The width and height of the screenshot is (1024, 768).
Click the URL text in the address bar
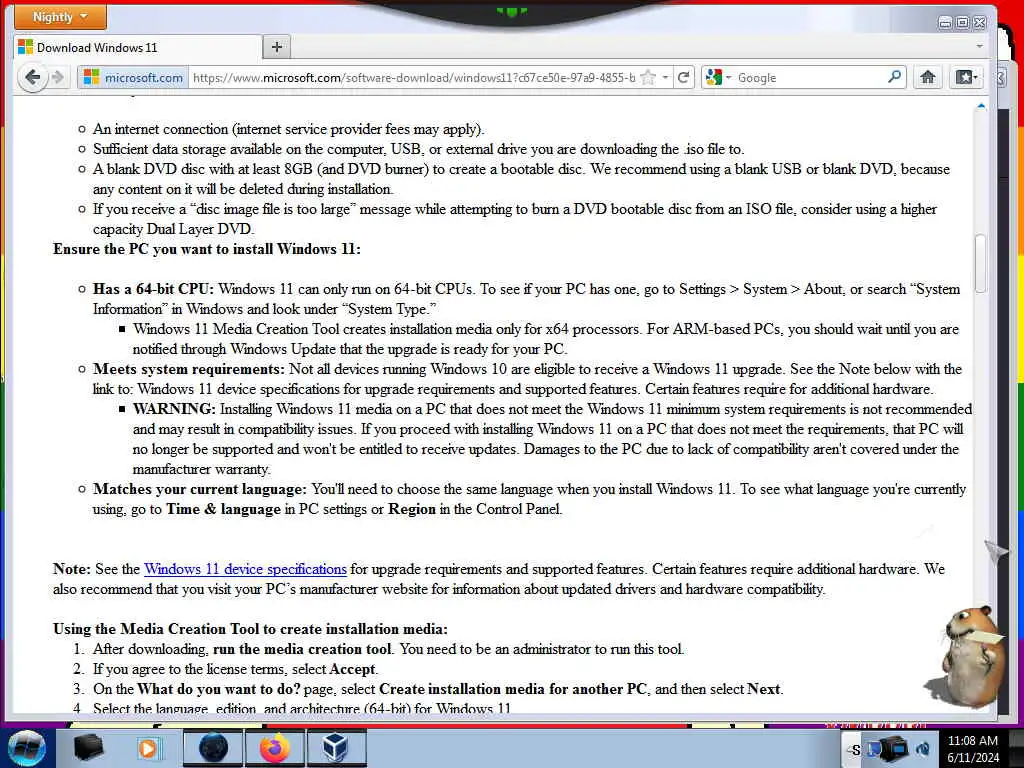tap(413, 78)
